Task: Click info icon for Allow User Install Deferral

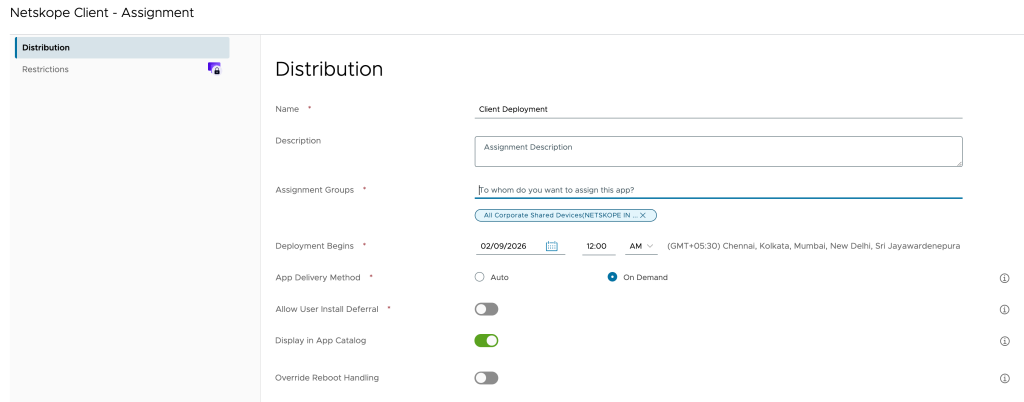Action: [1004, 309]
